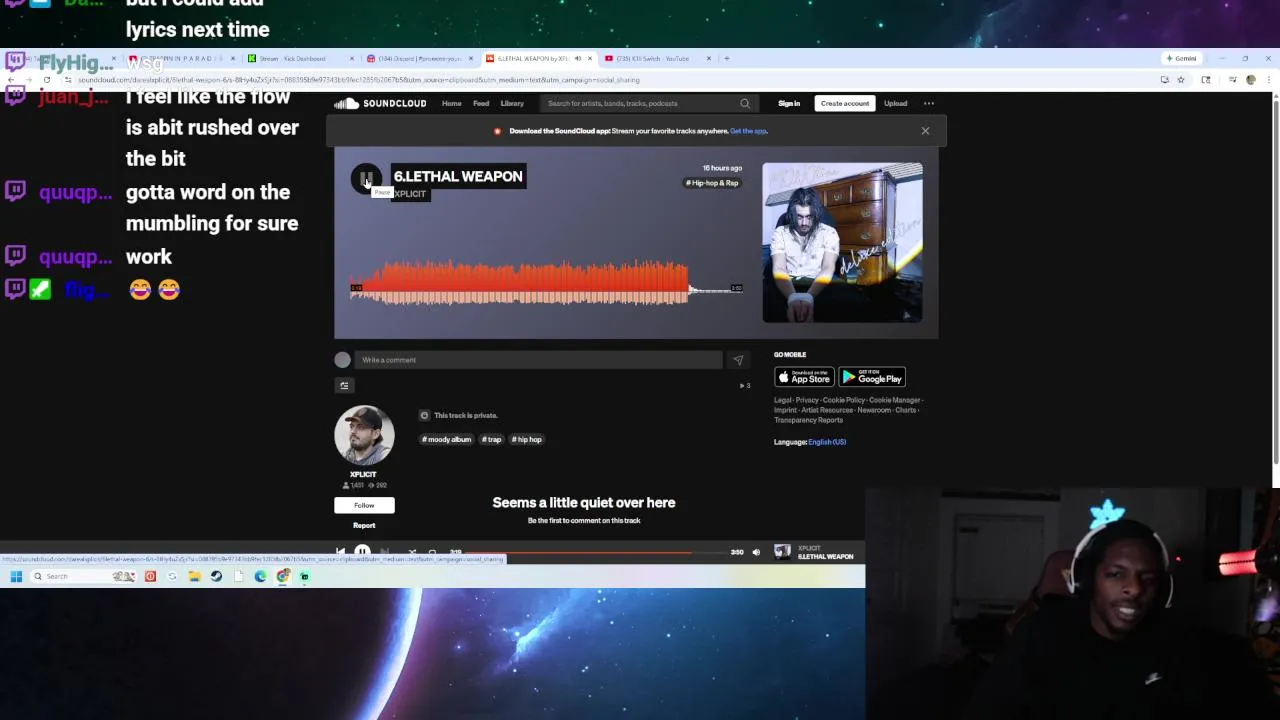Click the moody album tag
Screen dimensions: 1280x720
[446, 439]
